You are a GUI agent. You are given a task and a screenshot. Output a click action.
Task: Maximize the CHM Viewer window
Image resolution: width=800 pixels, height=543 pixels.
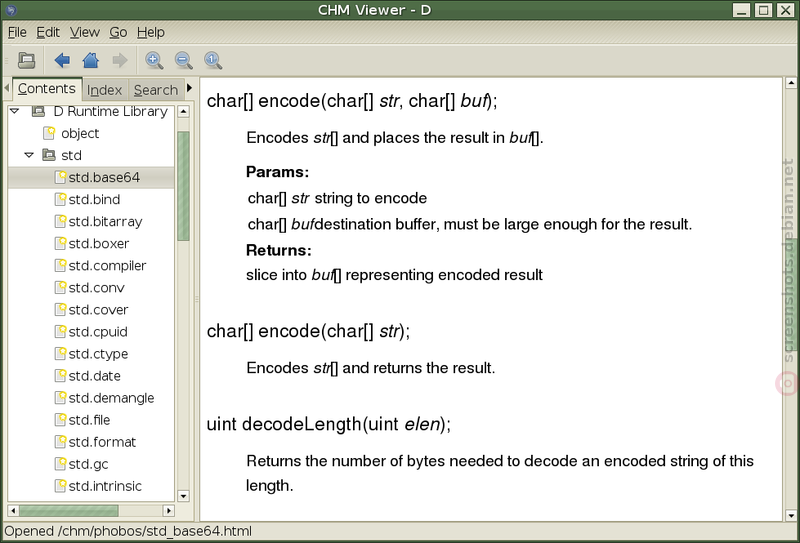(763, 10)
